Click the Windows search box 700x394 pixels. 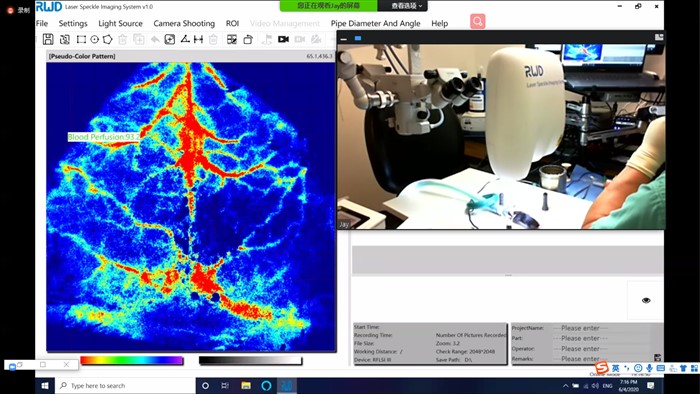[x=125, y=386]
